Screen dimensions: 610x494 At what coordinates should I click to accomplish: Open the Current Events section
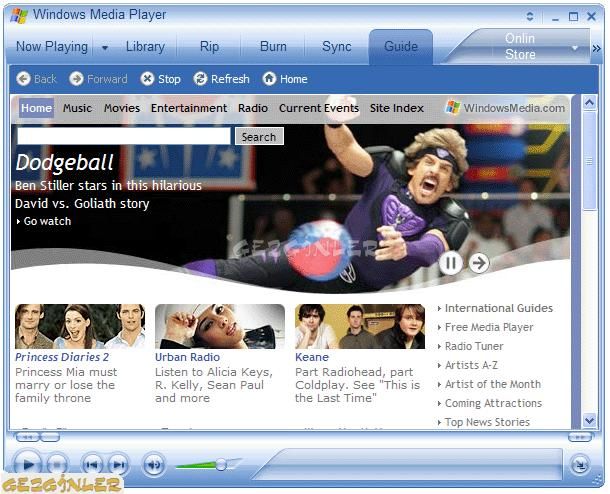coord(319,108)
